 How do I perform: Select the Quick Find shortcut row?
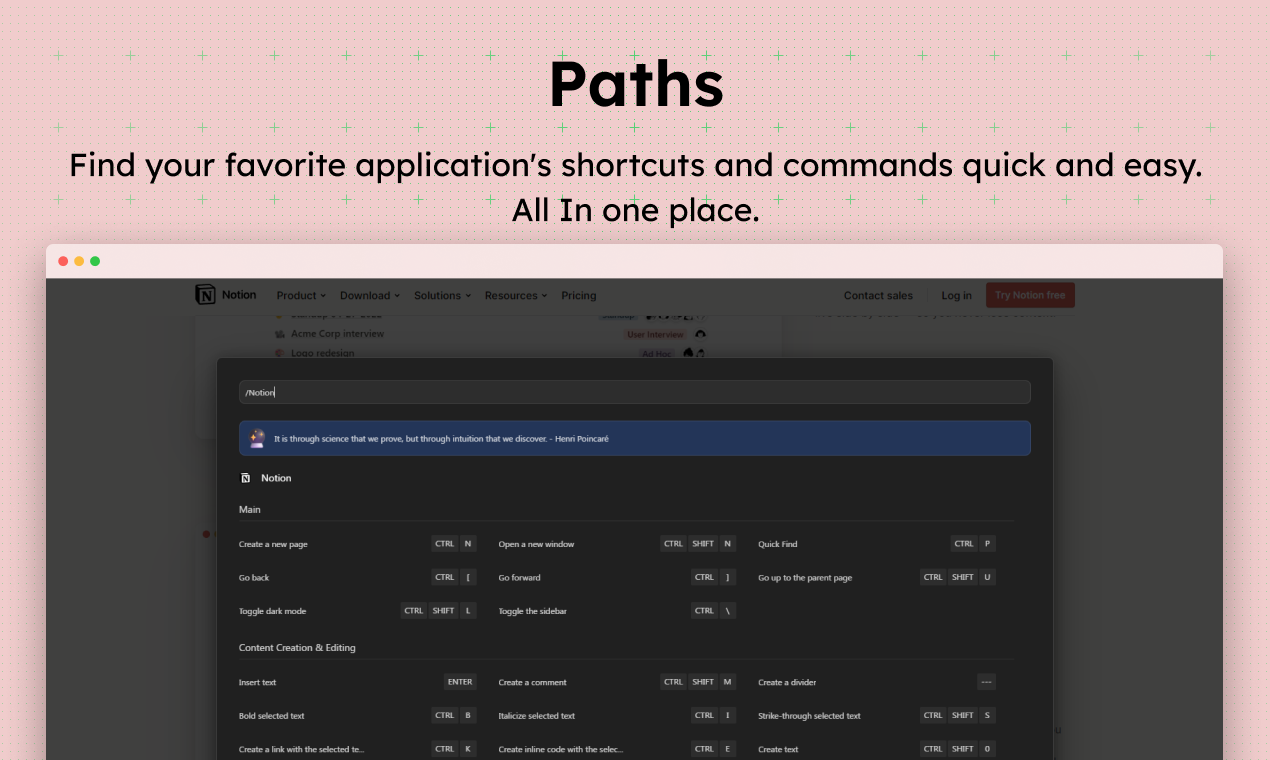(x=877, y=544)
